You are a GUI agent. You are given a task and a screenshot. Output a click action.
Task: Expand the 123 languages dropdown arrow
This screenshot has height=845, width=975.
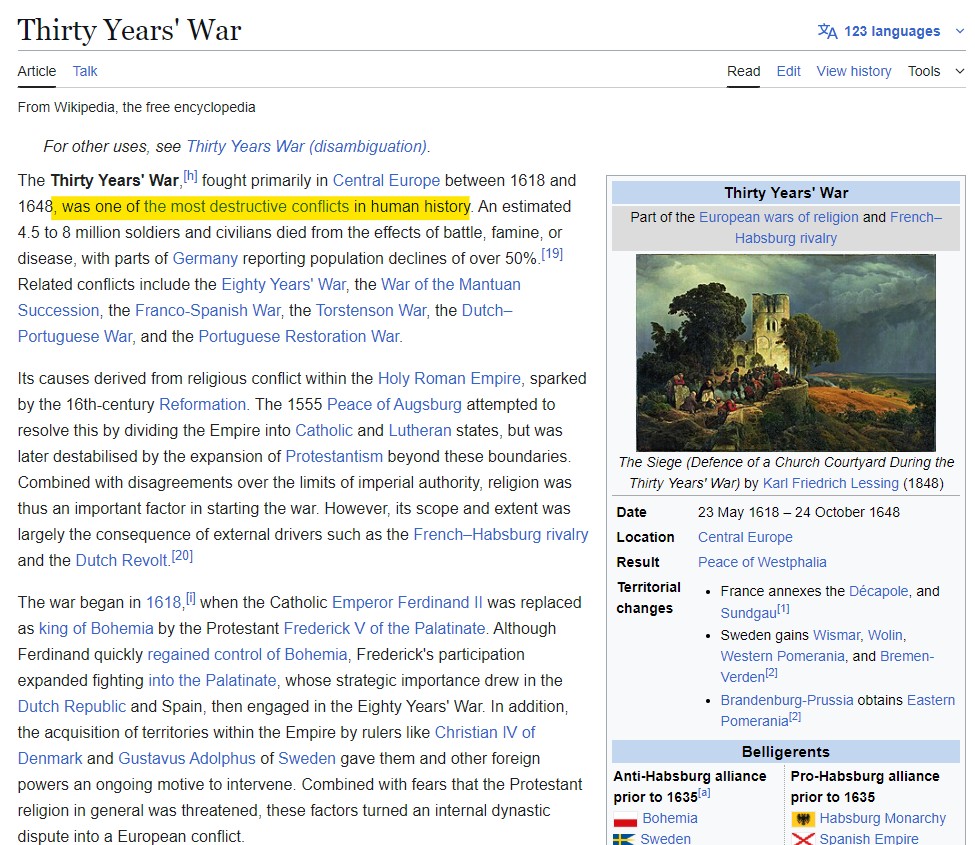(x=959, y=31)
